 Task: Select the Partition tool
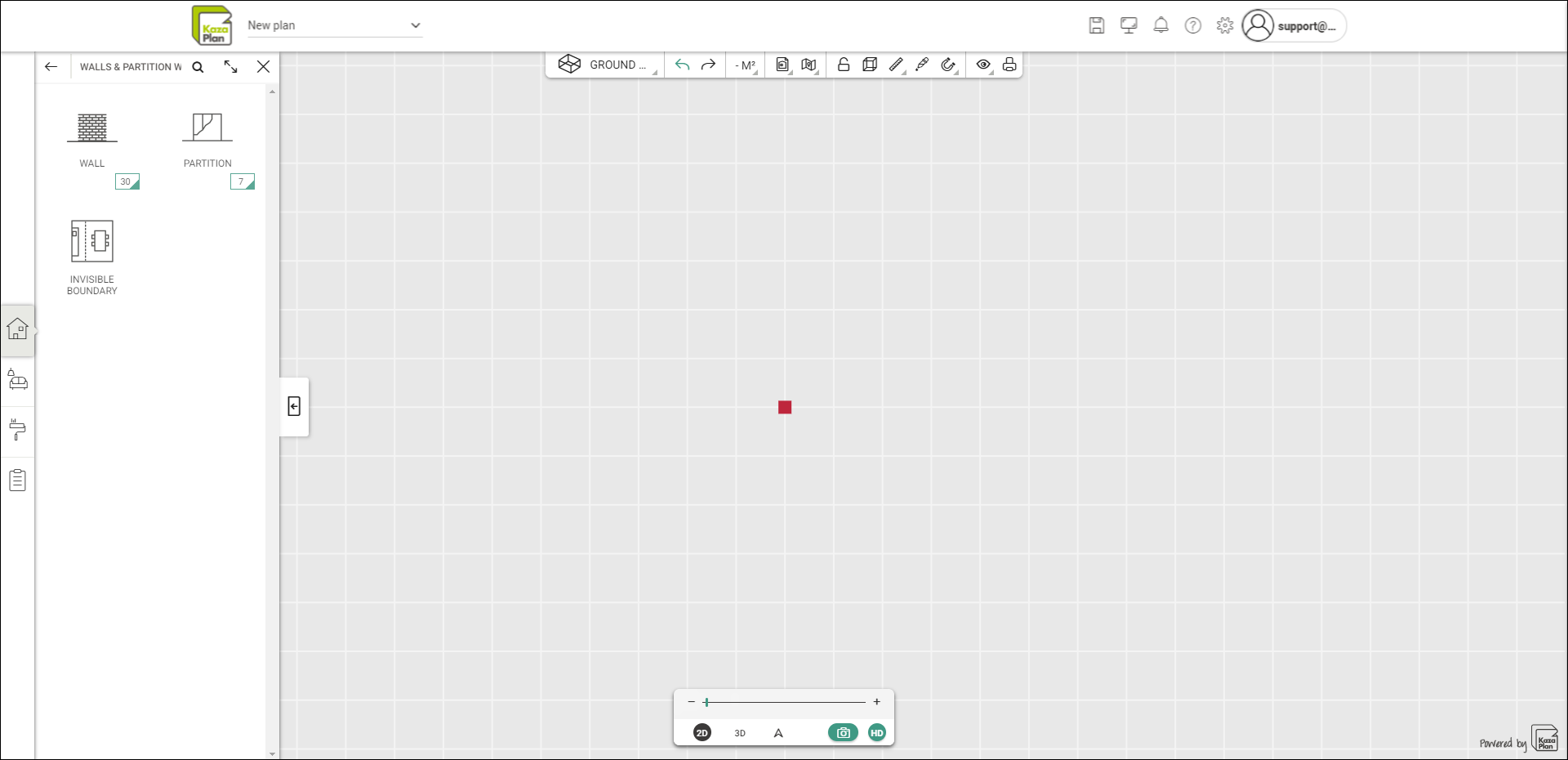pyautogui.click(x=207, y=139)
